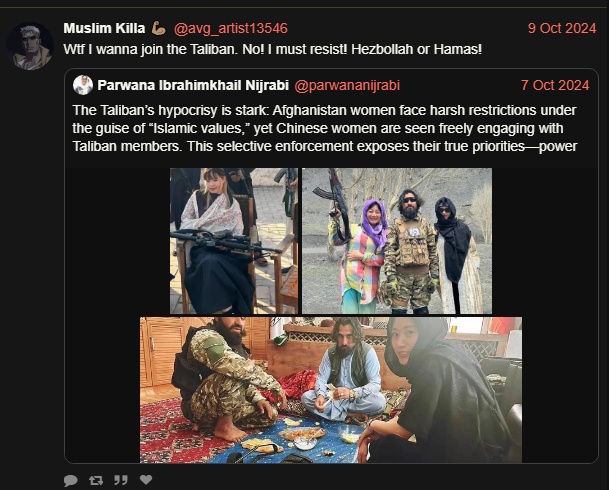The width and height of the screenshot is (609, 490).
Task: Open the seated woman with rifle photo
Action: (x=234, y=241)
